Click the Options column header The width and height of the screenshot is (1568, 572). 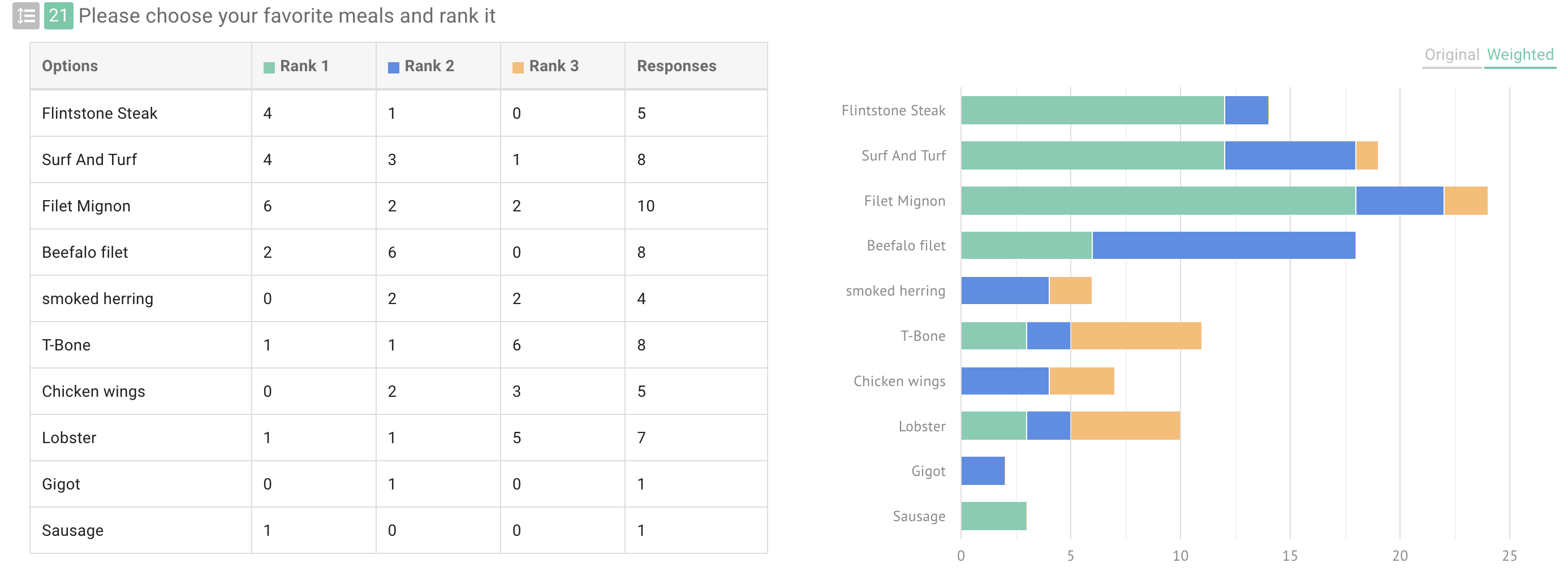coord(70,65)
